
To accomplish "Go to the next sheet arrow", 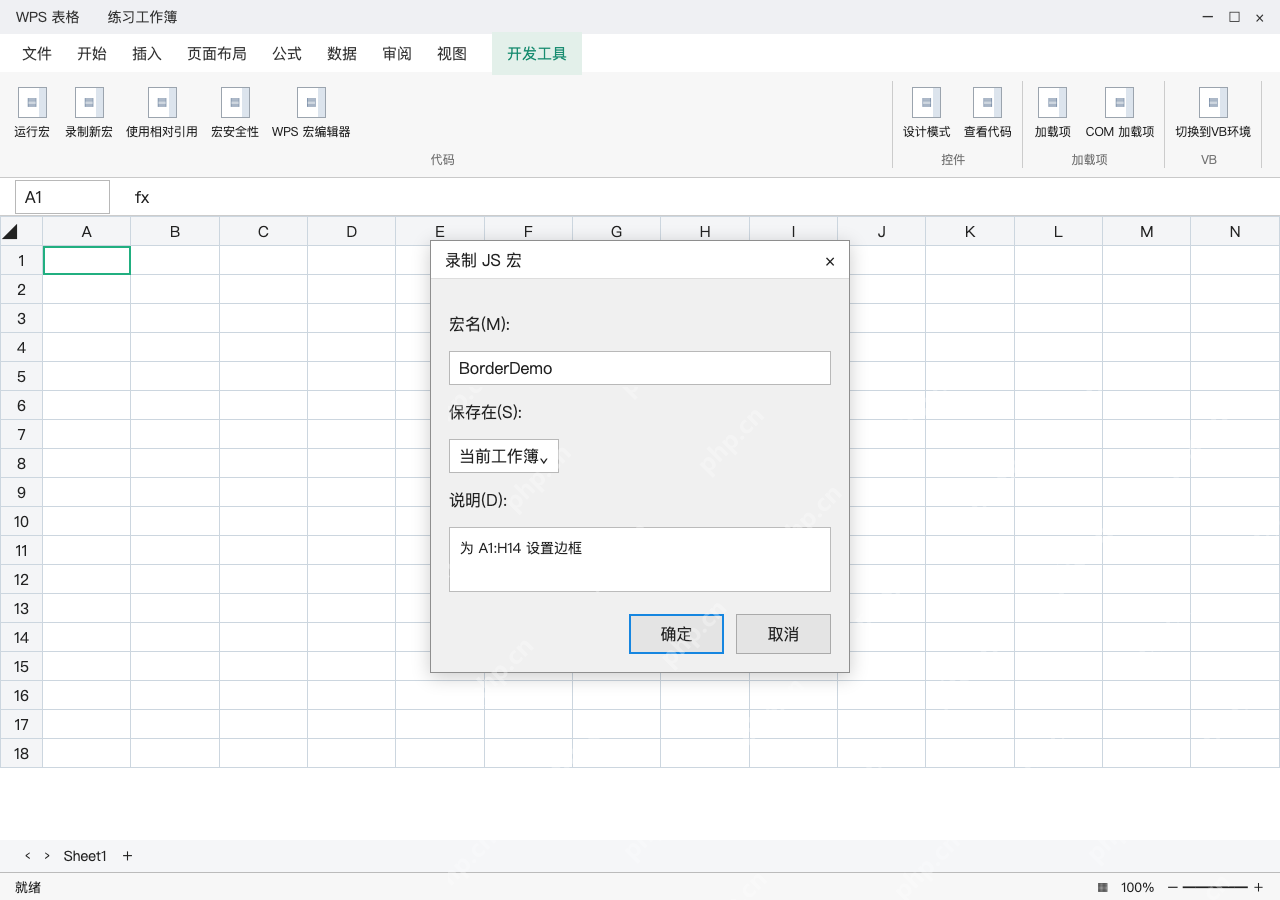I will [47, 856].
